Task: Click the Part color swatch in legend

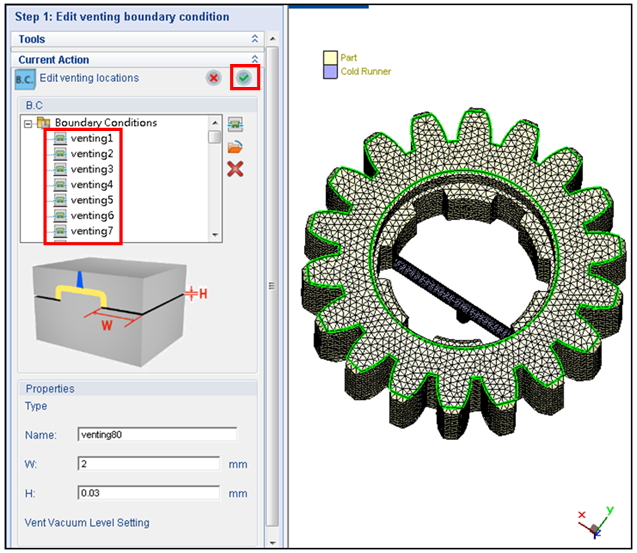Action: (330, 57)
